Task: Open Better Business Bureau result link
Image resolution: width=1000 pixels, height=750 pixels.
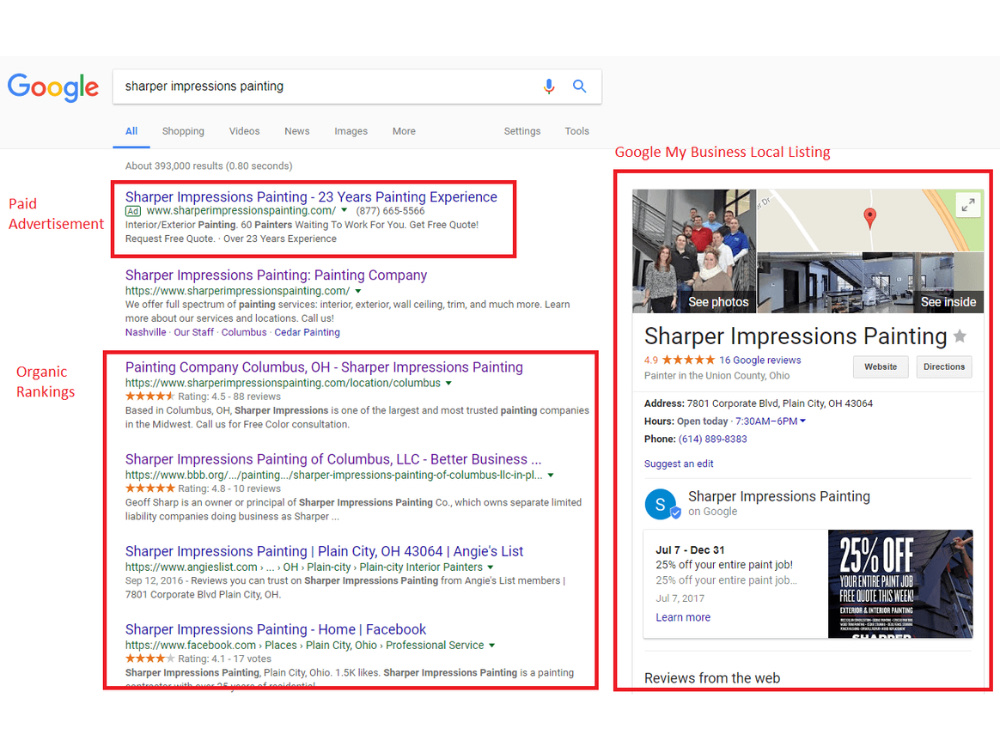Action: tap(333, 459)
